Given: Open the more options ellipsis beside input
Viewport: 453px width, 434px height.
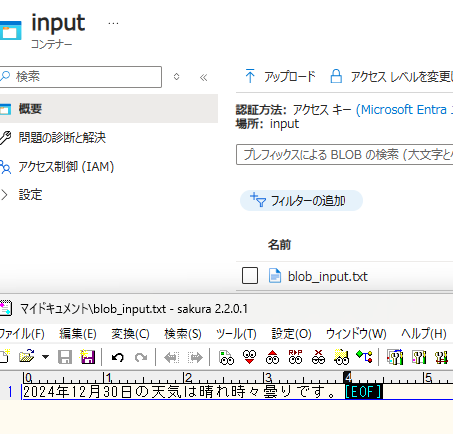Looking at the screenshot, I should (x=113, y=23).
